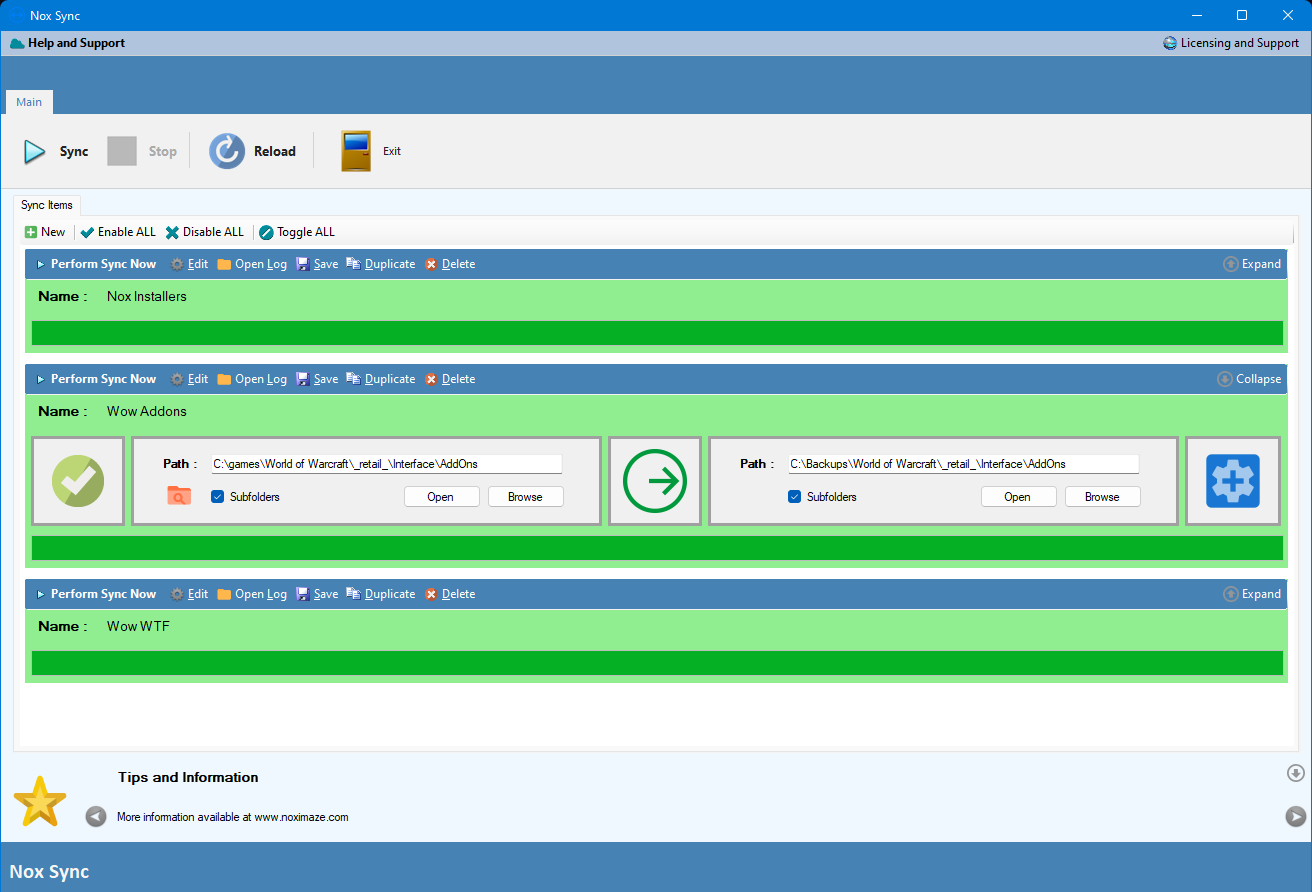Click the destination path field C:\Backups
Image resolution: width=1312 pixels, height=892 pixels.
pyautogui.click(x=963, y=464)
